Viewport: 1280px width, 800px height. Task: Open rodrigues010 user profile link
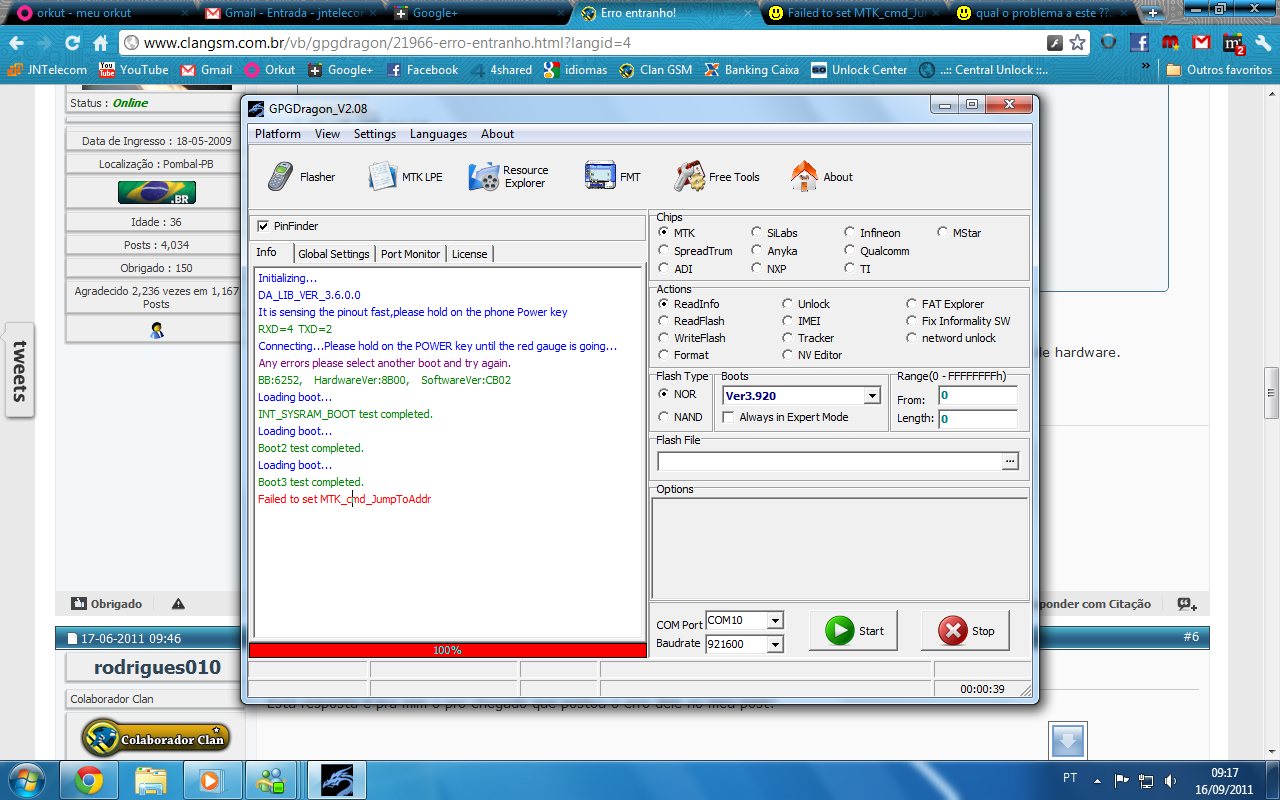(x=157, y=667)
